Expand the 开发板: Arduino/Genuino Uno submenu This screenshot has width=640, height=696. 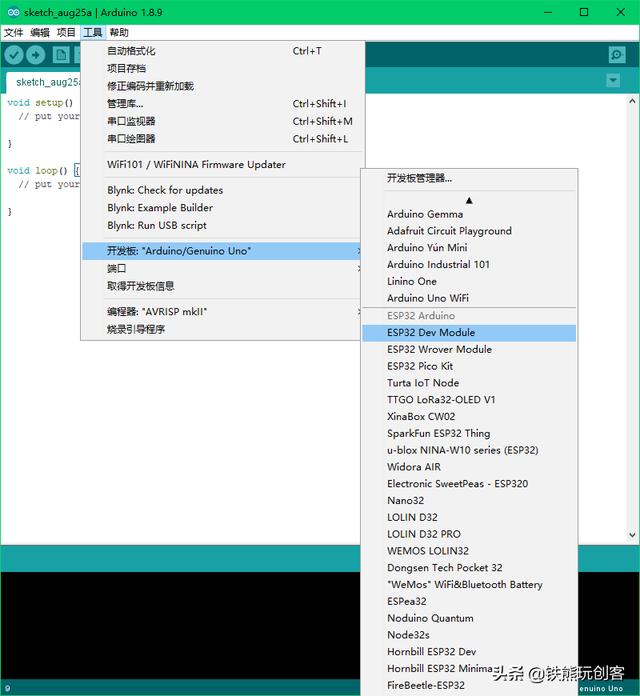pyautogui.click(x=223, y=251)
